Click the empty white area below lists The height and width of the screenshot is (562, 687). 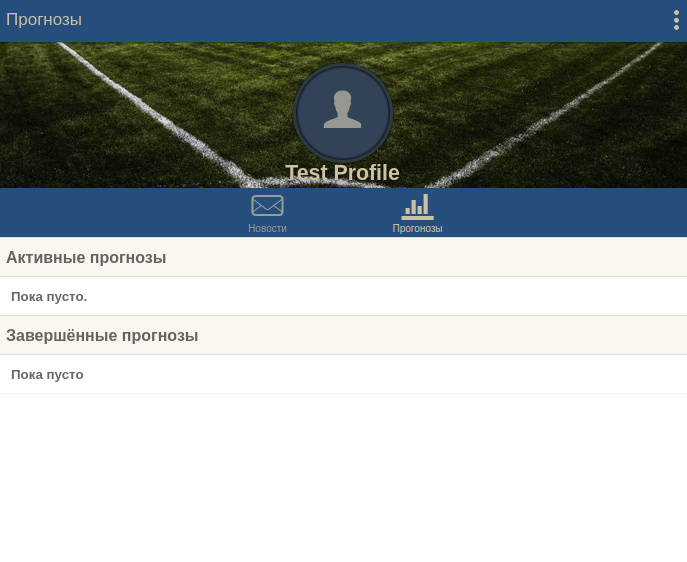pyautogui.click(x=344, y=477)
